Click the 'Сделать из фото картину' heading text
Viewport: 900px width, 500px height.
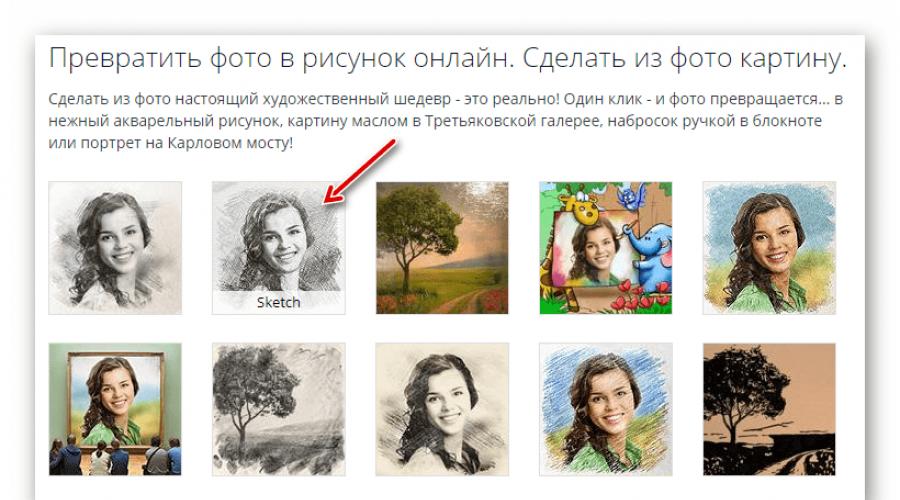[685, 59]
